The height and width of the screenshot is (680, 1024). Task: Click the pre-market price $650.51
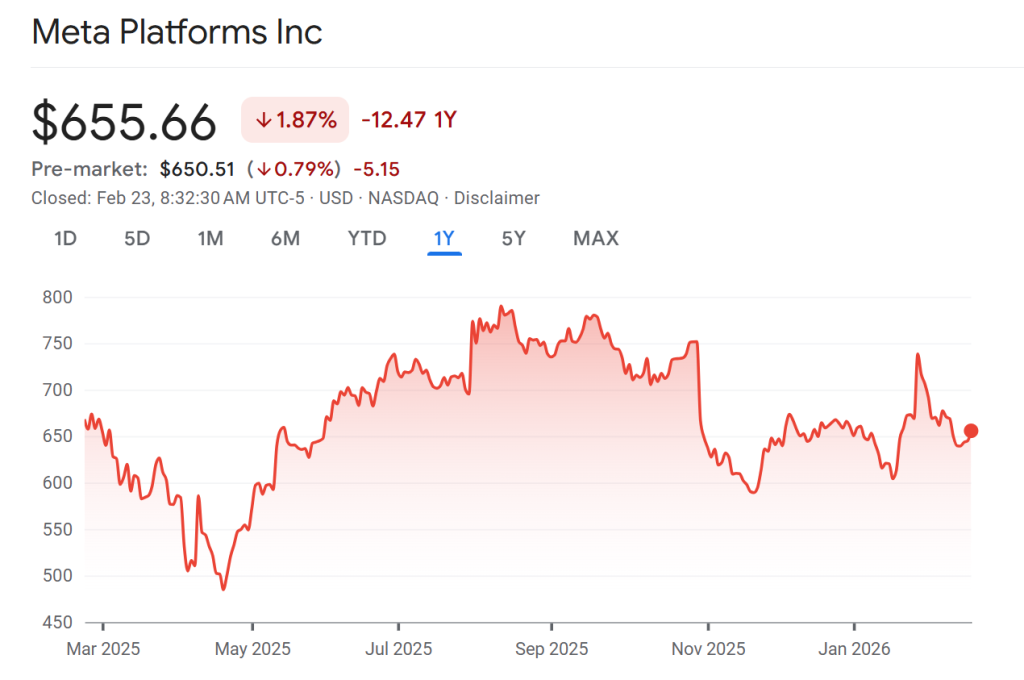pos(197,169)
